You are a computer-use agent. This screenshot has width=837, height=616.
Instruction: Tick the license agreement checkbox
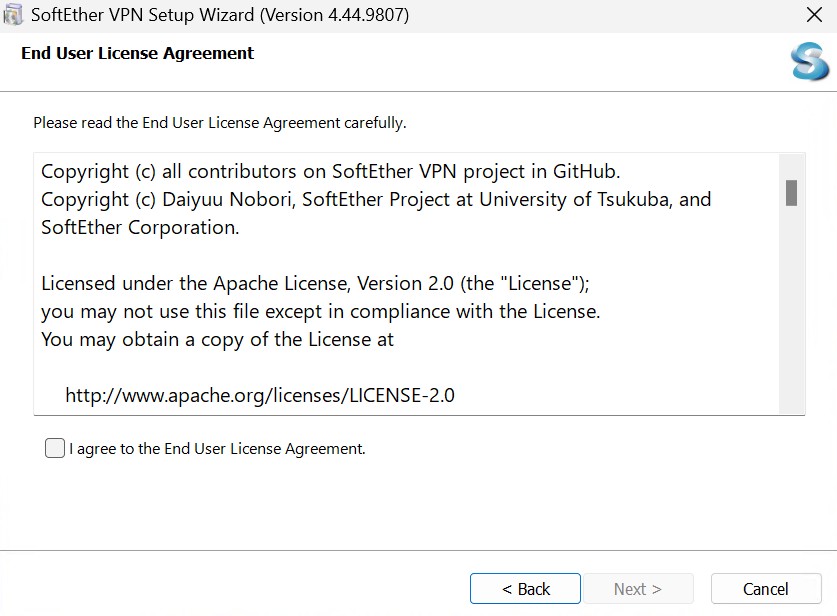pyautogui.click(x=55, y=449)
